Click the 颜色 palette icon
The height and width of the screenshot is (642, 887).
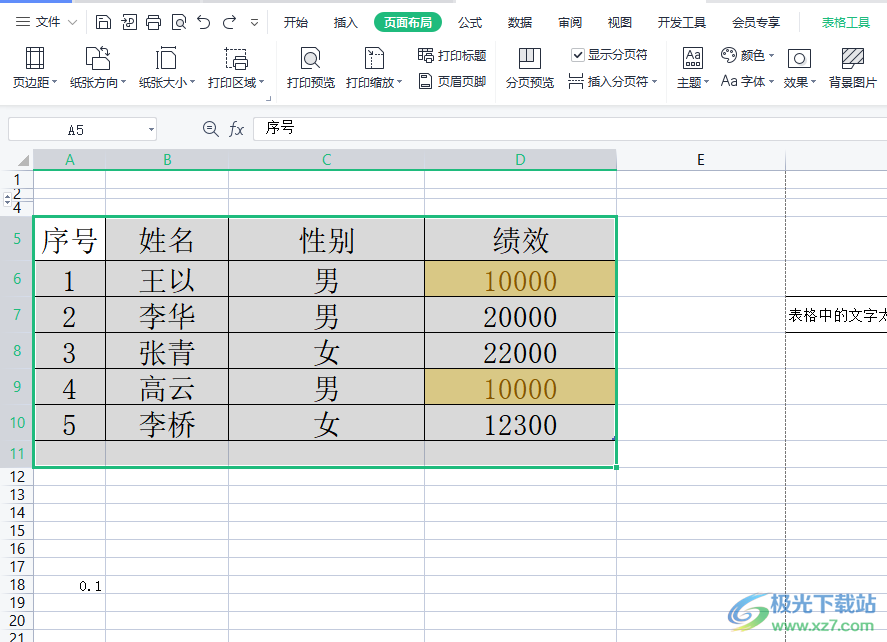[x=729, y=55]
